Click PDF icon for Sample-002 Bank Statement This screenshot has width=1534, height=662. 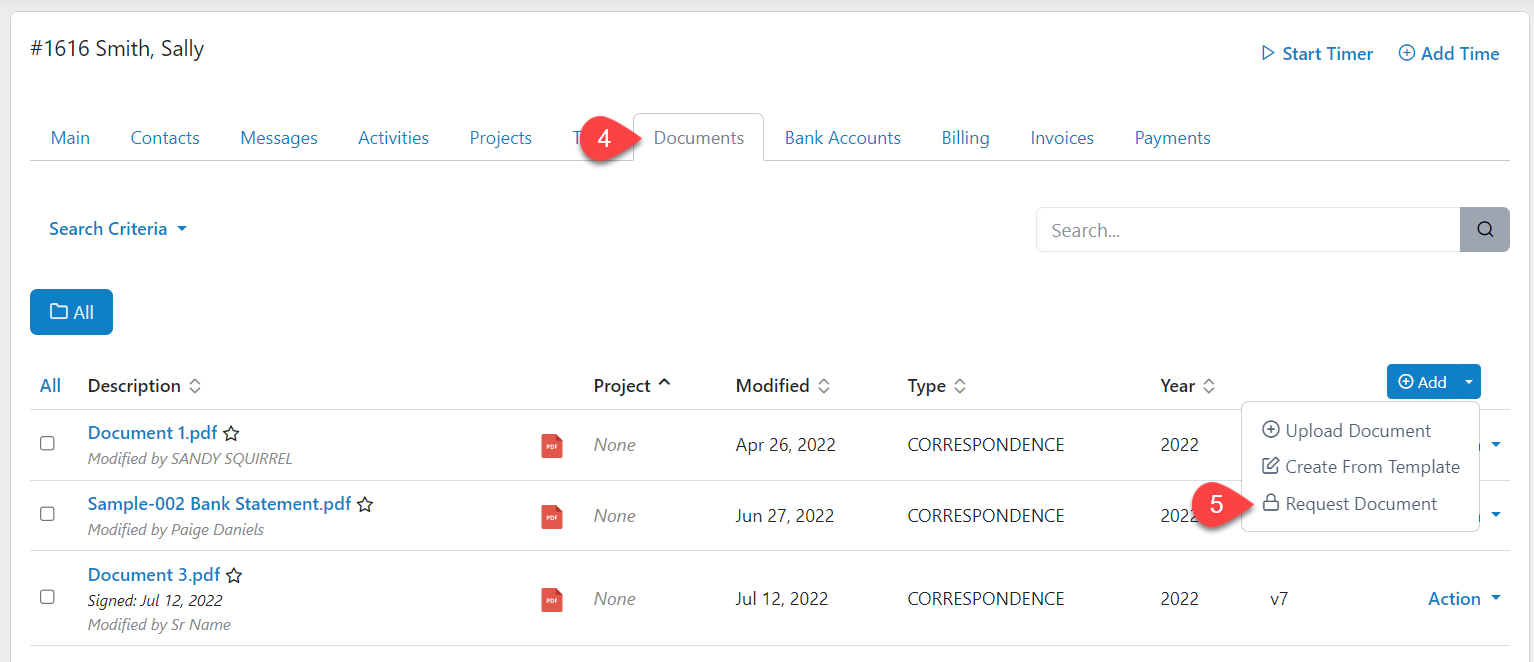point(551,517)
